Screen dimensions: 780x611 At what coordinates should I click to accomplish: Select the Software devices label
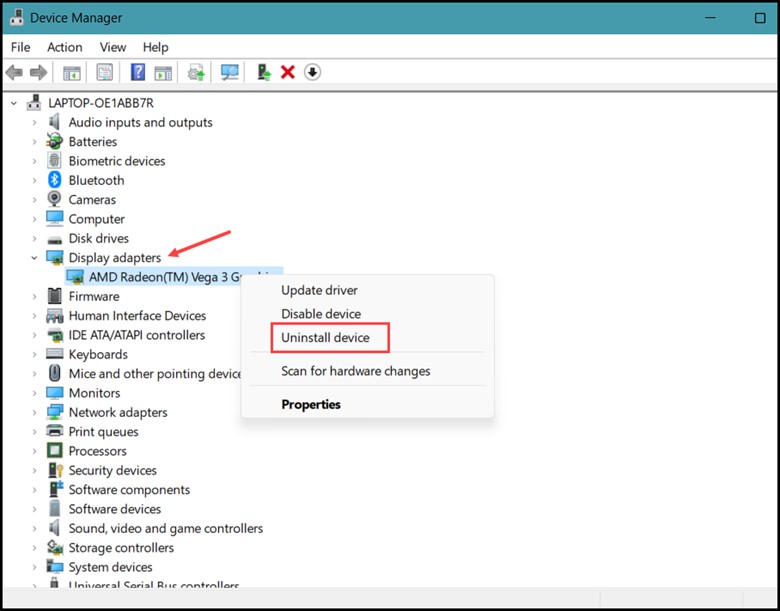115,509
